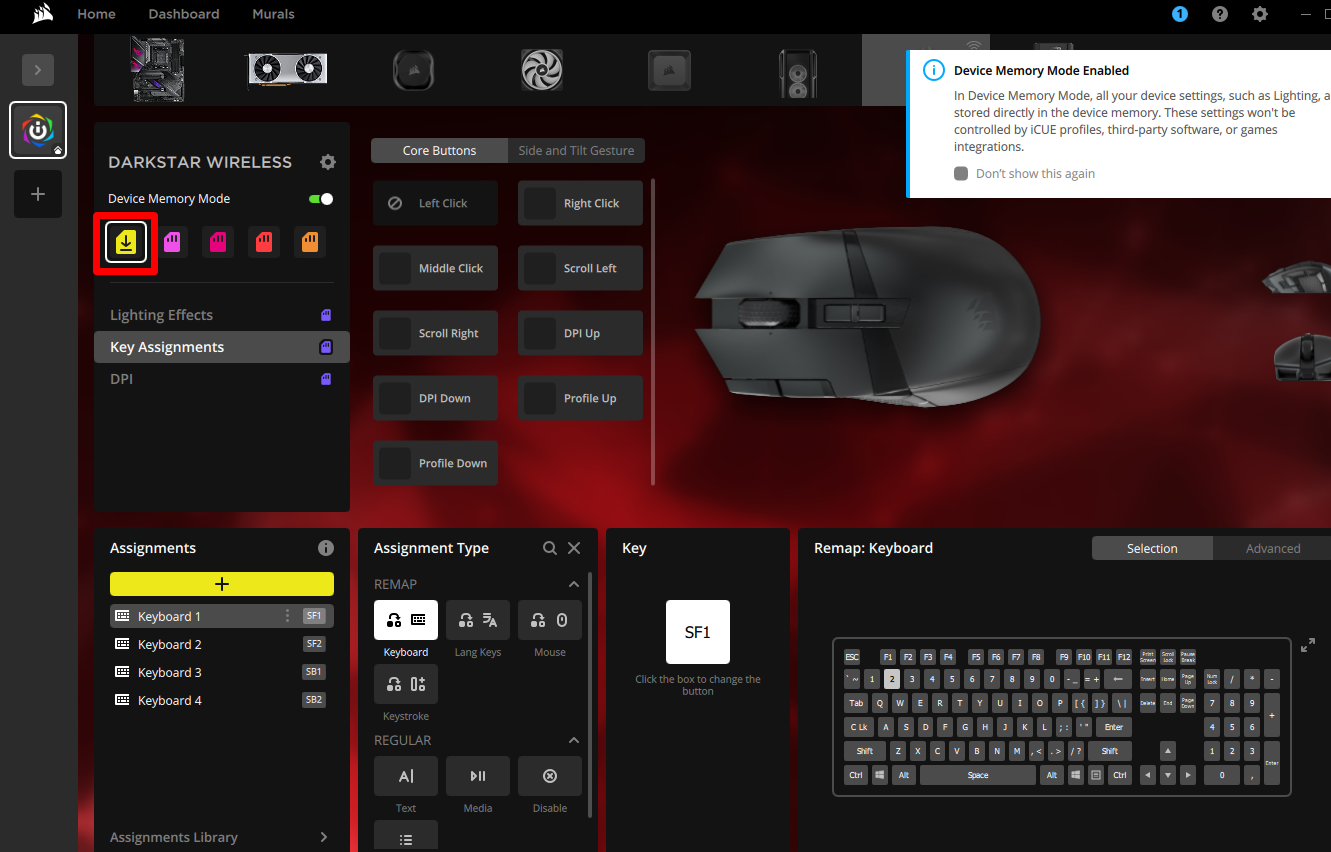Select the Disable assignment icon
Image resolution: width=1331 pixels, height=852 pixels.
(x=549, y=775)
